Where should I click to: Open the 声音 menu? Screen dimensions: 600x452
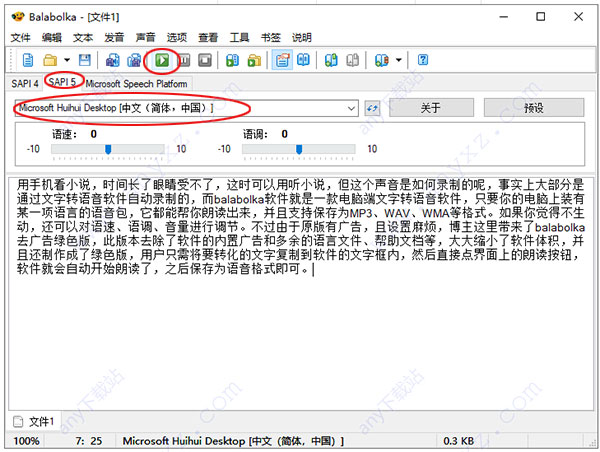pos(145,38)
